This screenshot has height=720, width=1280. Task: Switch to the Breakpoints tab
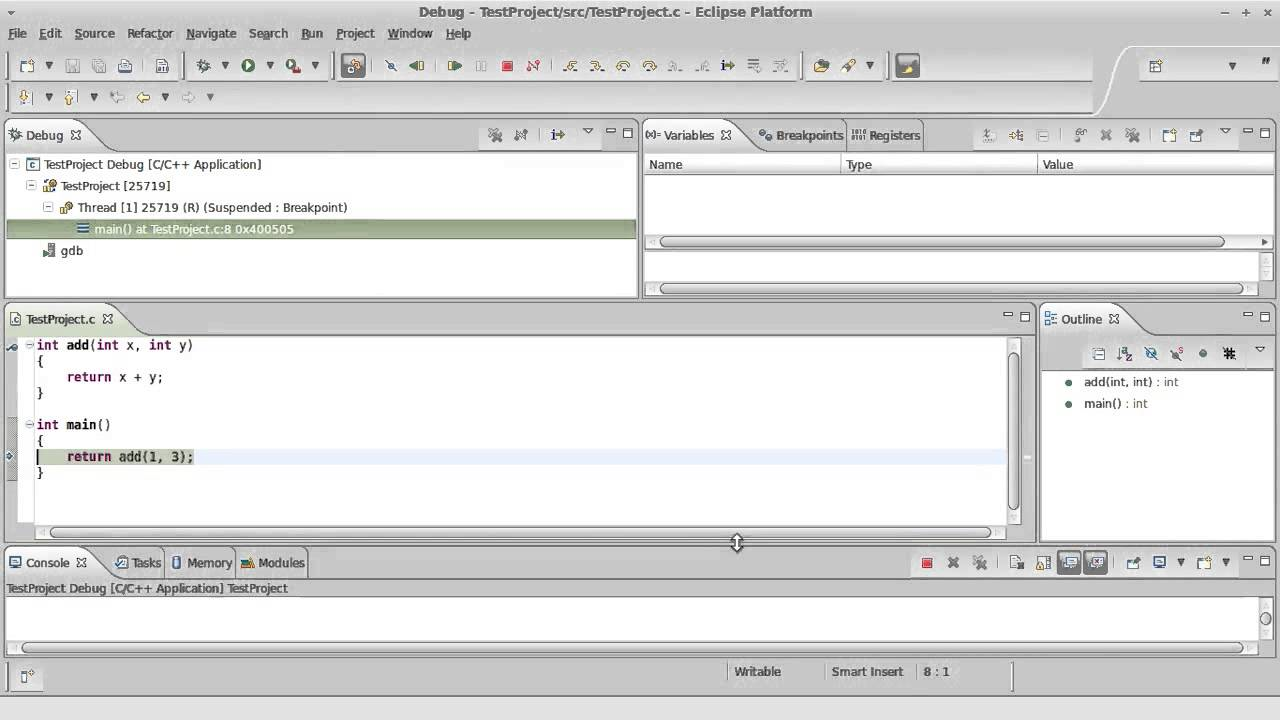(x=808, y=135)
